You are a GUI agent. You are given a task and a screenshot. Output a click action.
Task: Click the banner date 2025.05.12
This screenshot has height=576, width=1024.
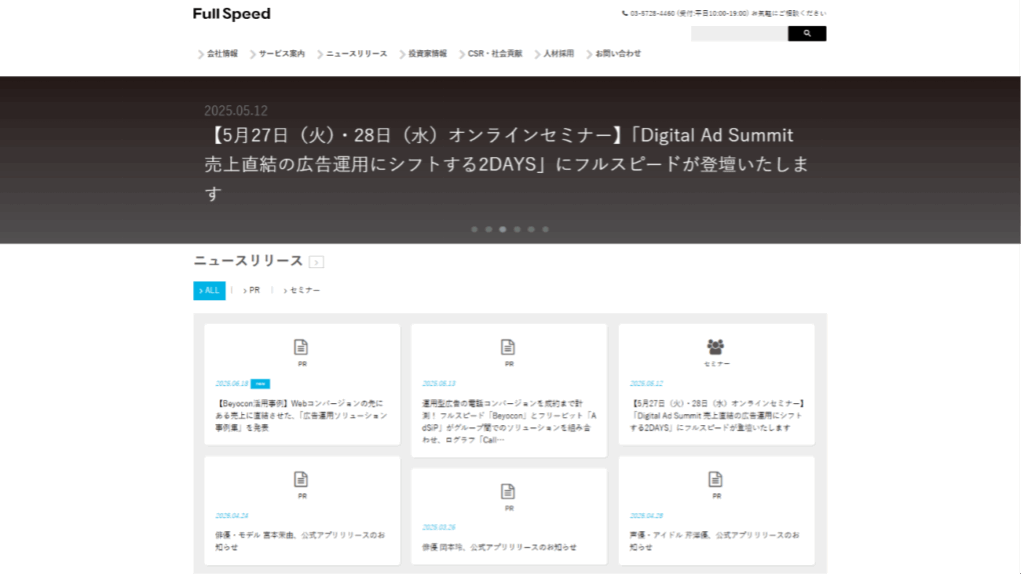[236, 110]
